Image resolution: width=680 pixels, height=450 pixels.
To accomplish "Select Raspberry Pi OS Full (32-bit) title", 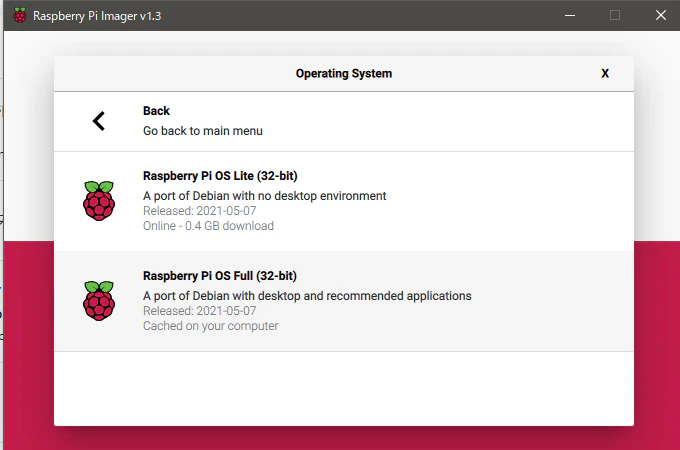I will (x=220, y=276).
